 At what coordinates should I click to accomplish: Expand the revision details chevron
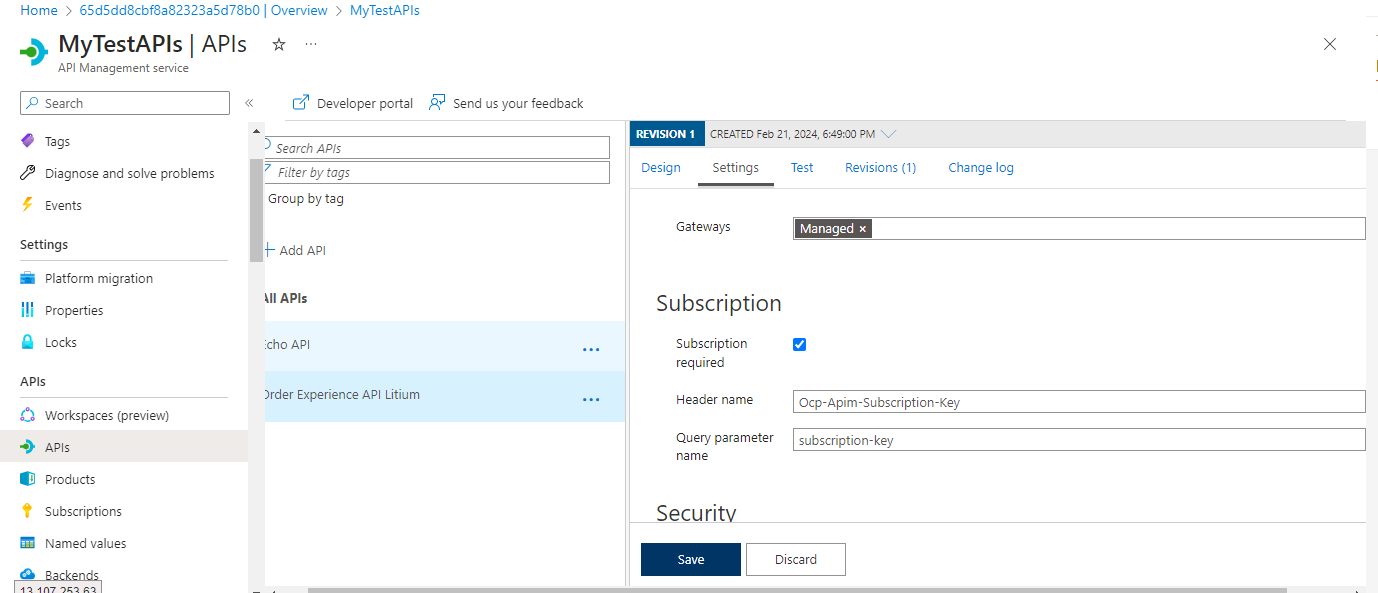pyautogui.click(x=889, y=134)
